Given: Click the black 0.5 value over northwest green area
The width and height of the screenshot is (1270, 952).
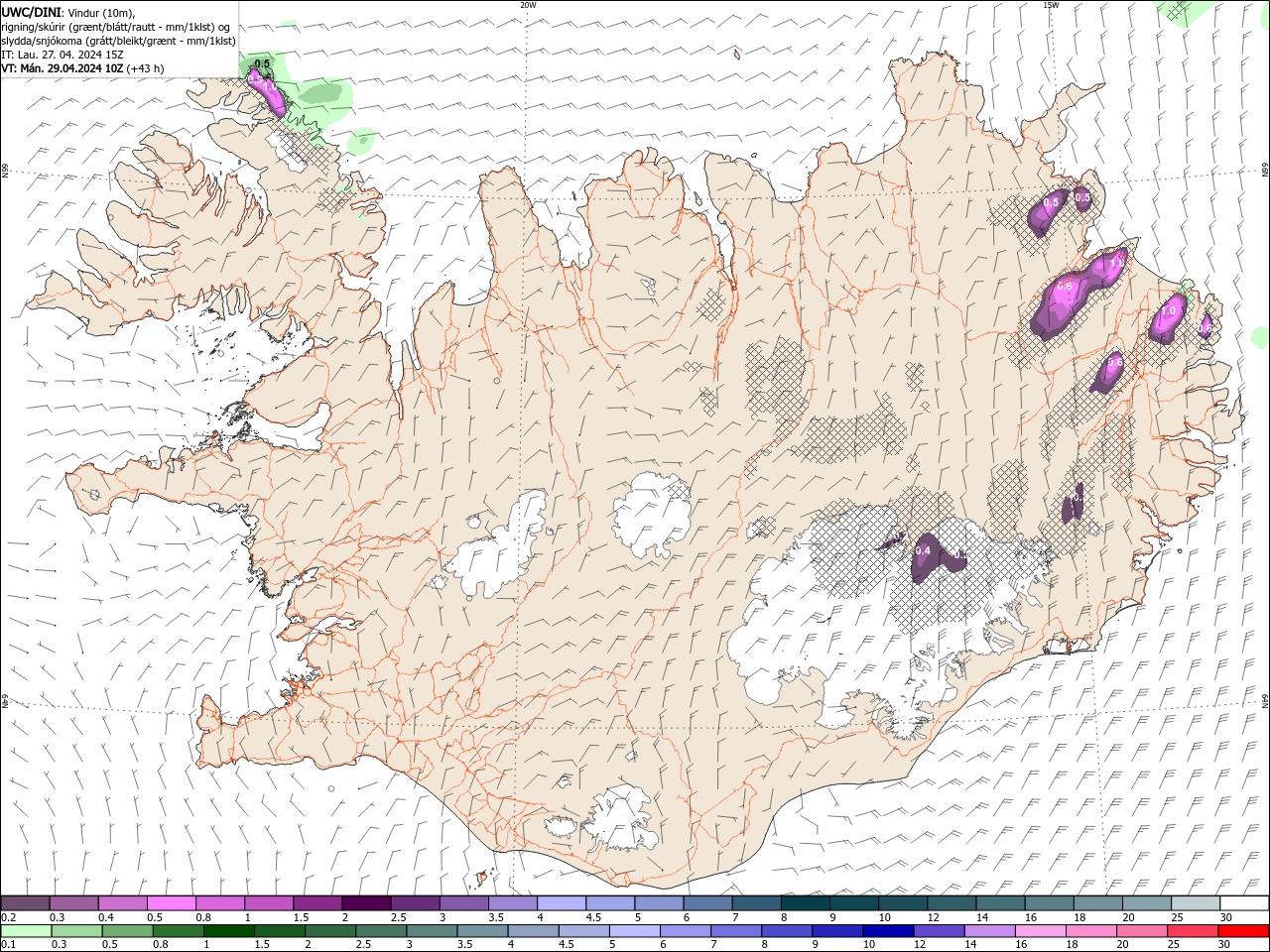Looking at the screenshot, I should click(262, 63).
